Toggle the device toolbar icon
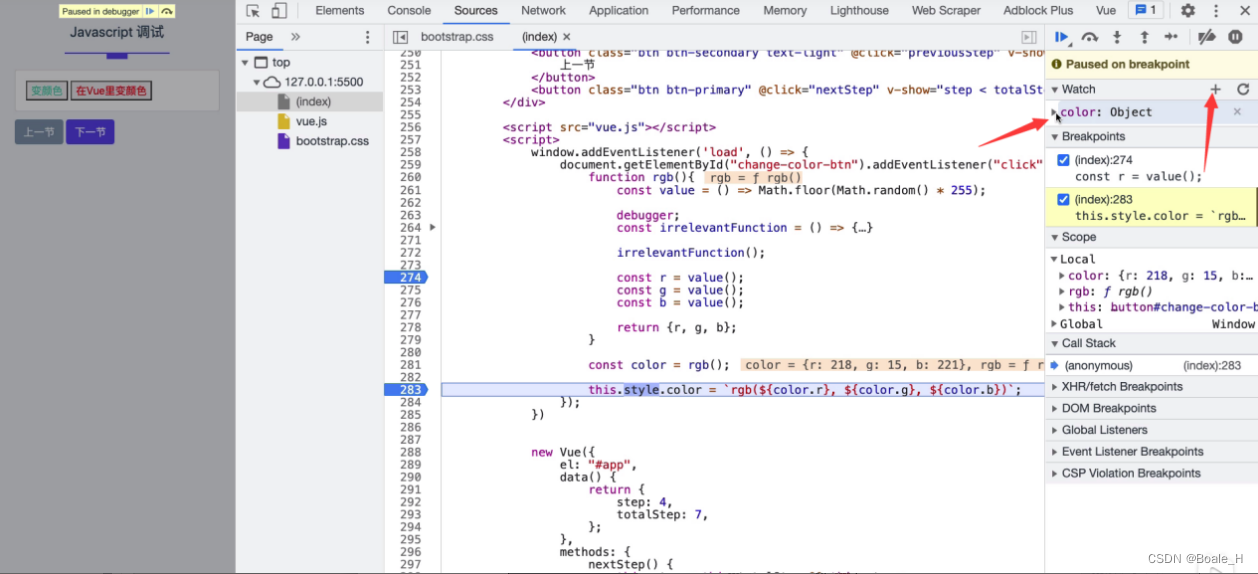This screenshot has width=1258, height=574. (x=279, y=11)
